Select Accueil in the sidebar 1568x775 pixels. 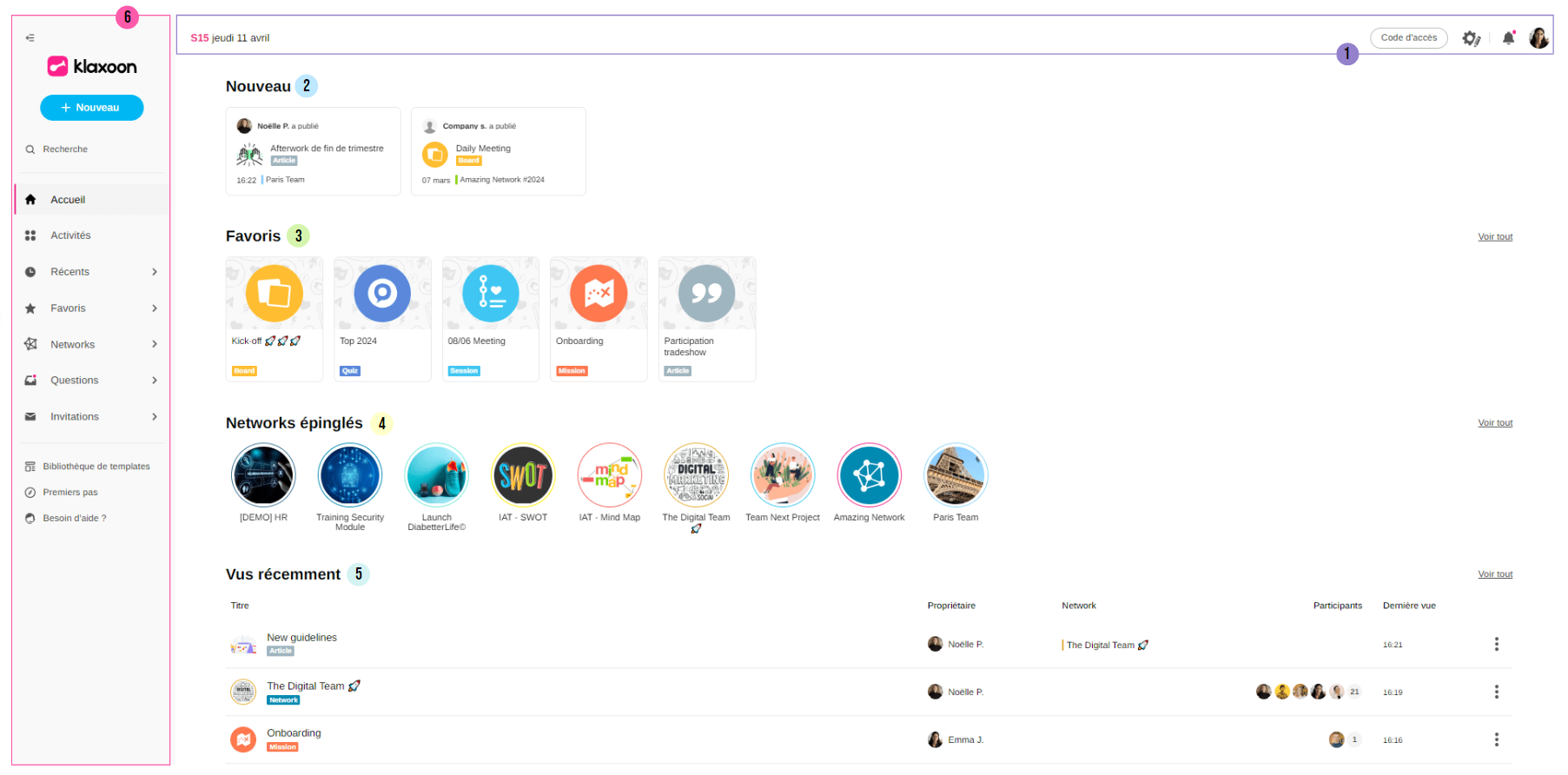[x=68, y=200]
